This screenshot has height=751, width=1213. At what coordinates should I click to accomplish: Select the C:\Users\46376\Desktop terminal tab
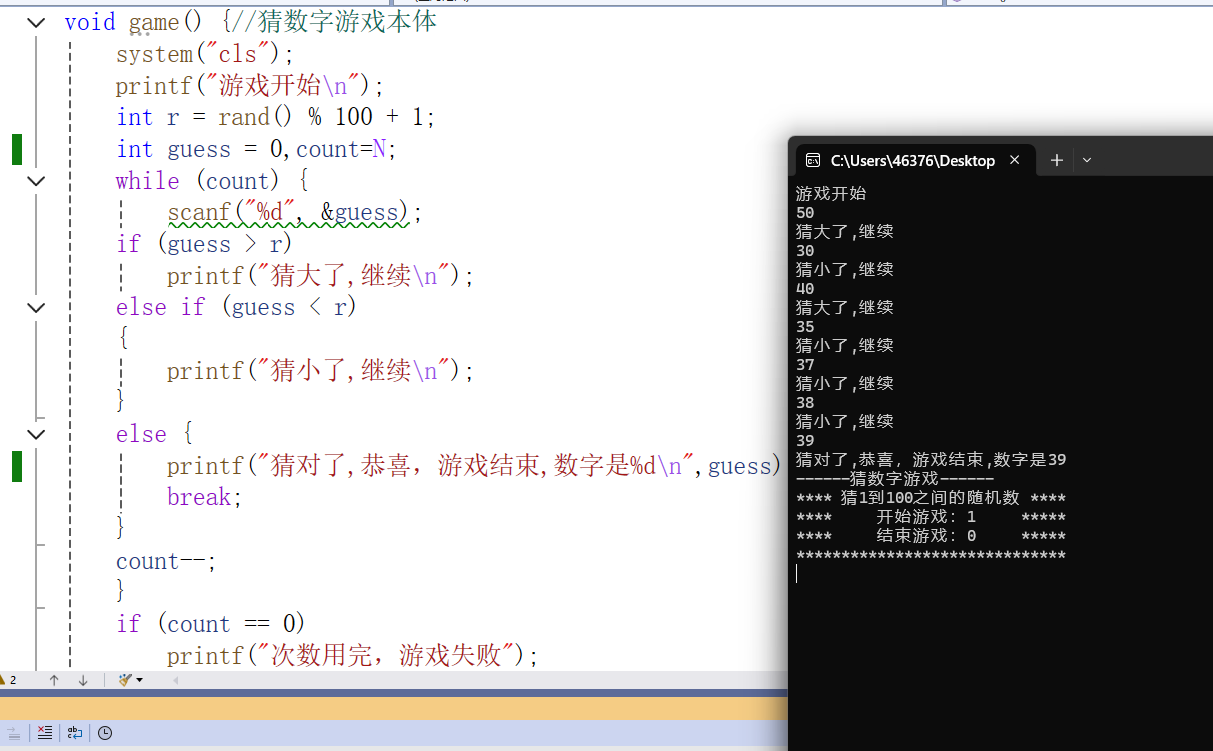[914, 160]
